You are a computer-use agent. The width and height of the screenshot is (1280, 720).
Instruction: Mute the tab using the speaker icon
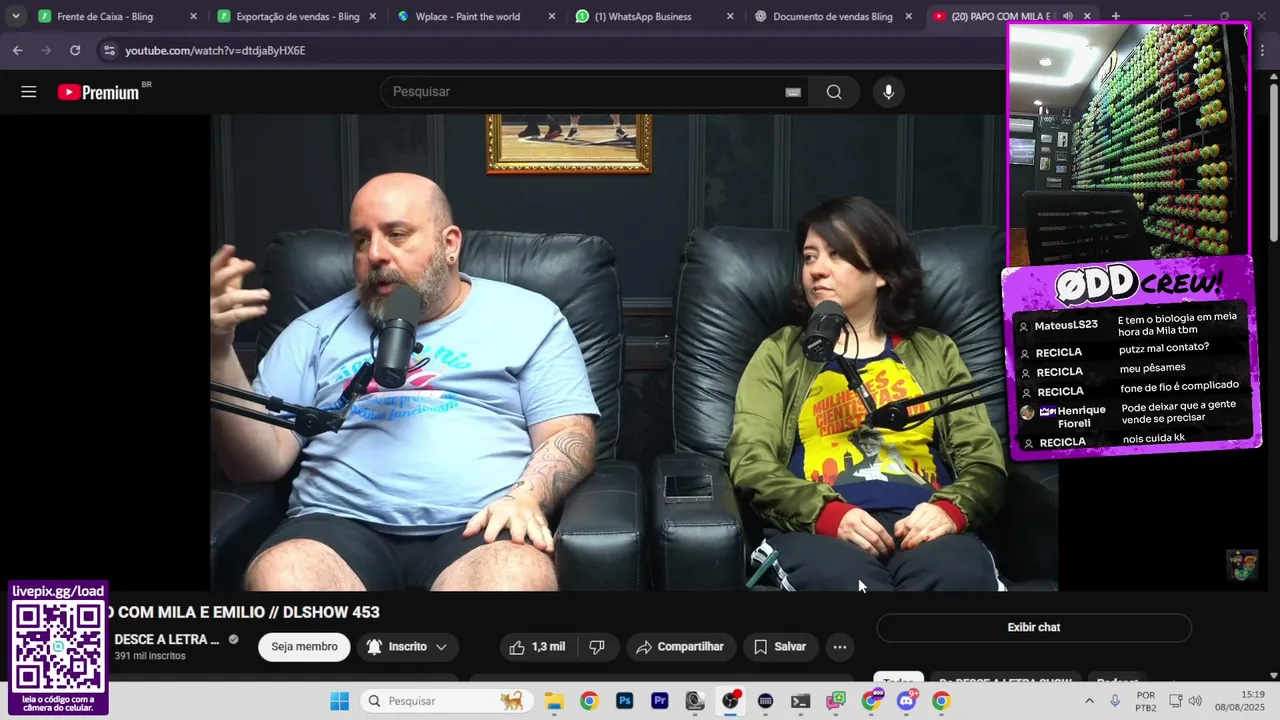(1068, 16)
